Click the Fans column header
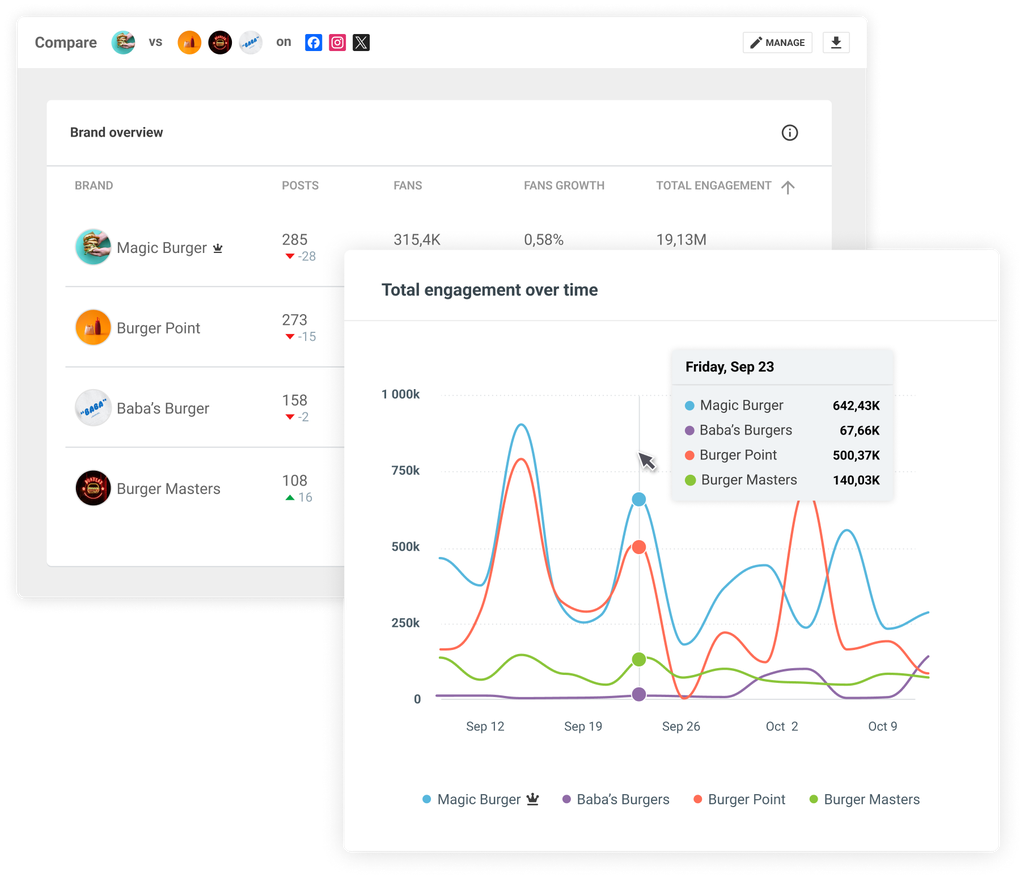This screenshot has height=878, width=1024. pyautogui.click(x=408, y=186)
